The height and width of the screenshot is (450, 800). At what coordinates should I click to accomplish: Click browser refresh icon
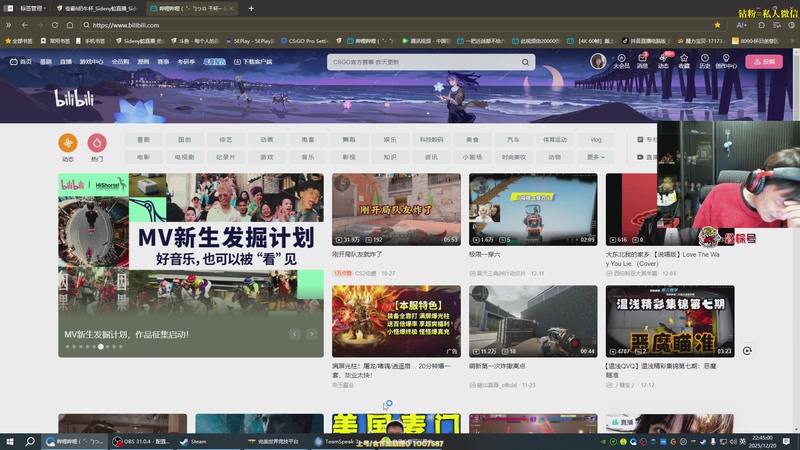55,25
